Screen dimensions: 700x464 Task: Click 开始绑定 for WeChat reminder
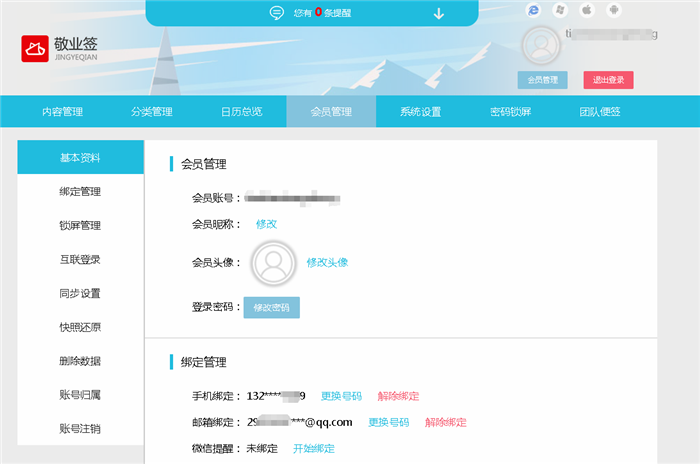click(x=313, y=448)
